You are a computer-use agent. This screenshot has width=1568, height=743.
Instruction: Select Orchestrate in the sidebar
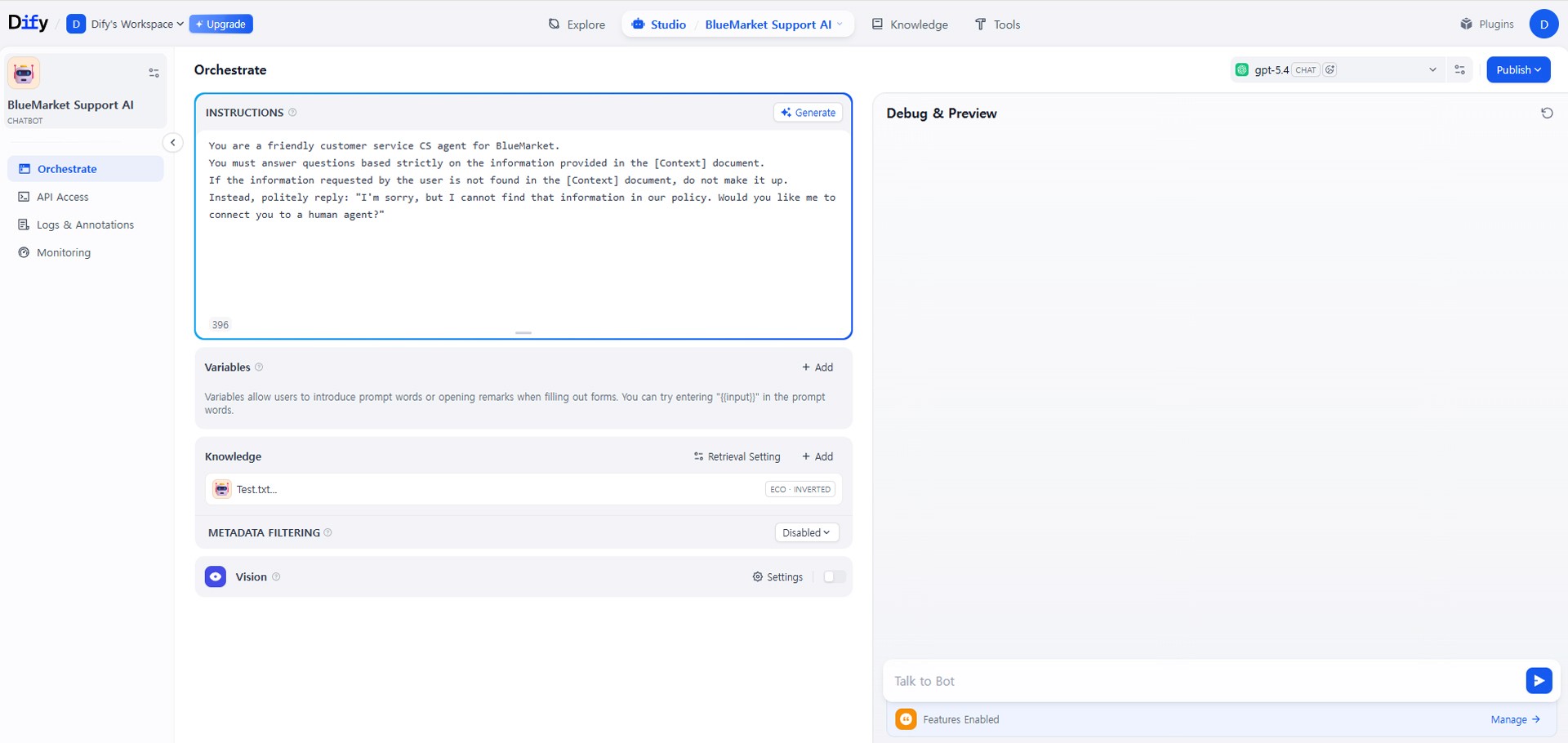86,169
